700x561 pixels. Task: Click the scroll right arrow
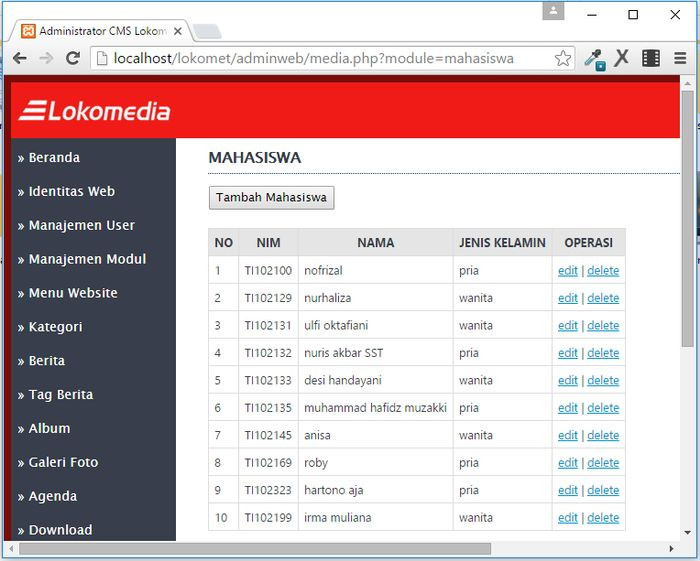point(671,549)
